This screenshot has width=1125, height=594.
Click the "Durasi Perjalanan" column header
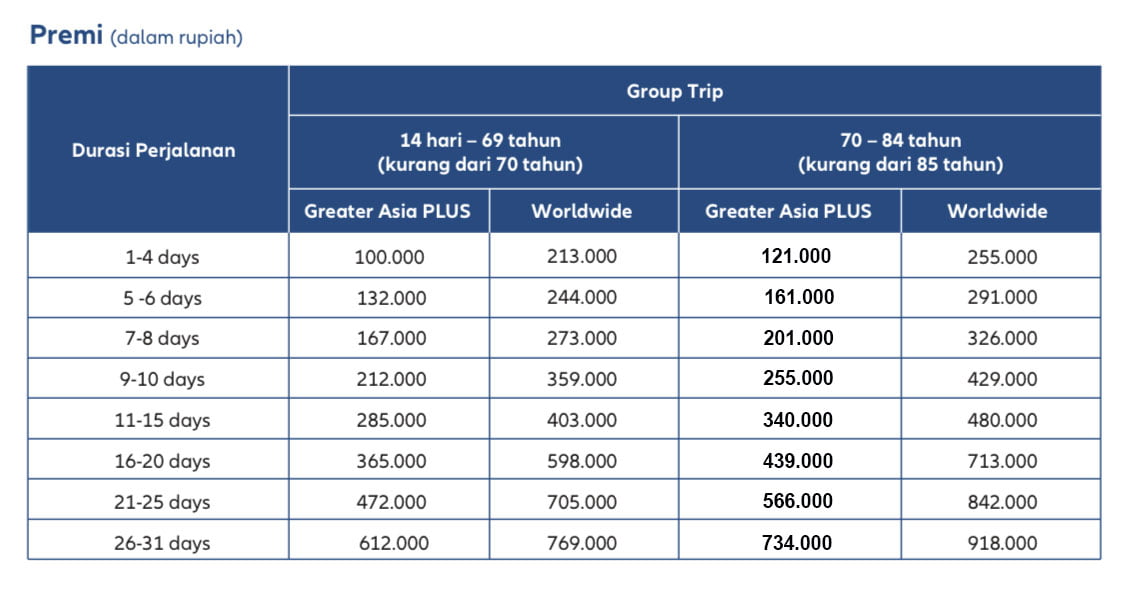point(153,150)
